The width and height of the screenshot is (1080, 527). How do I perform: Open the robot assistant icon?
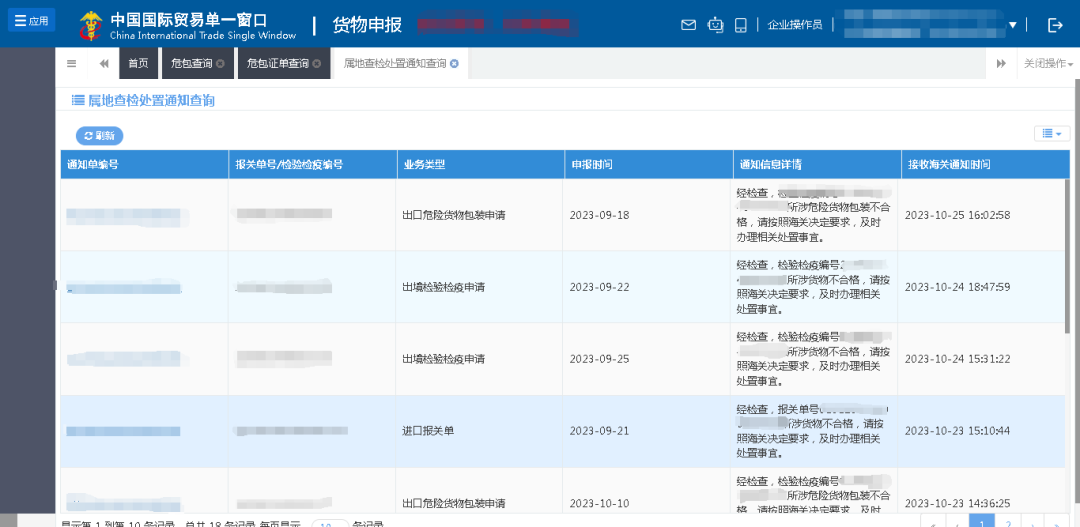point(715,25)
